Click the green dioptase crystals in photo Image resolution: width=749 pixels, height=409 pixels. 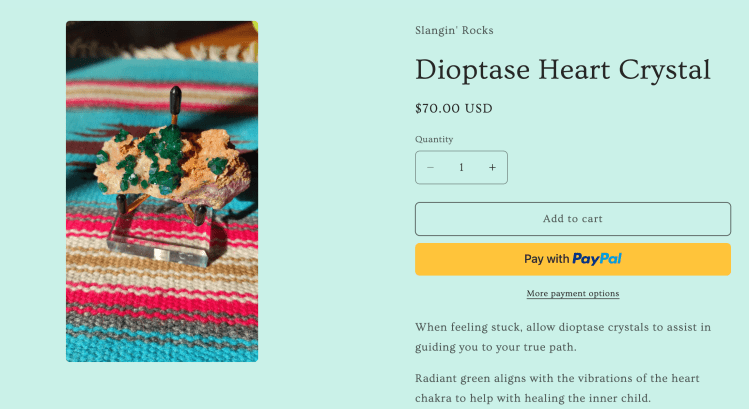click(150, 155)
